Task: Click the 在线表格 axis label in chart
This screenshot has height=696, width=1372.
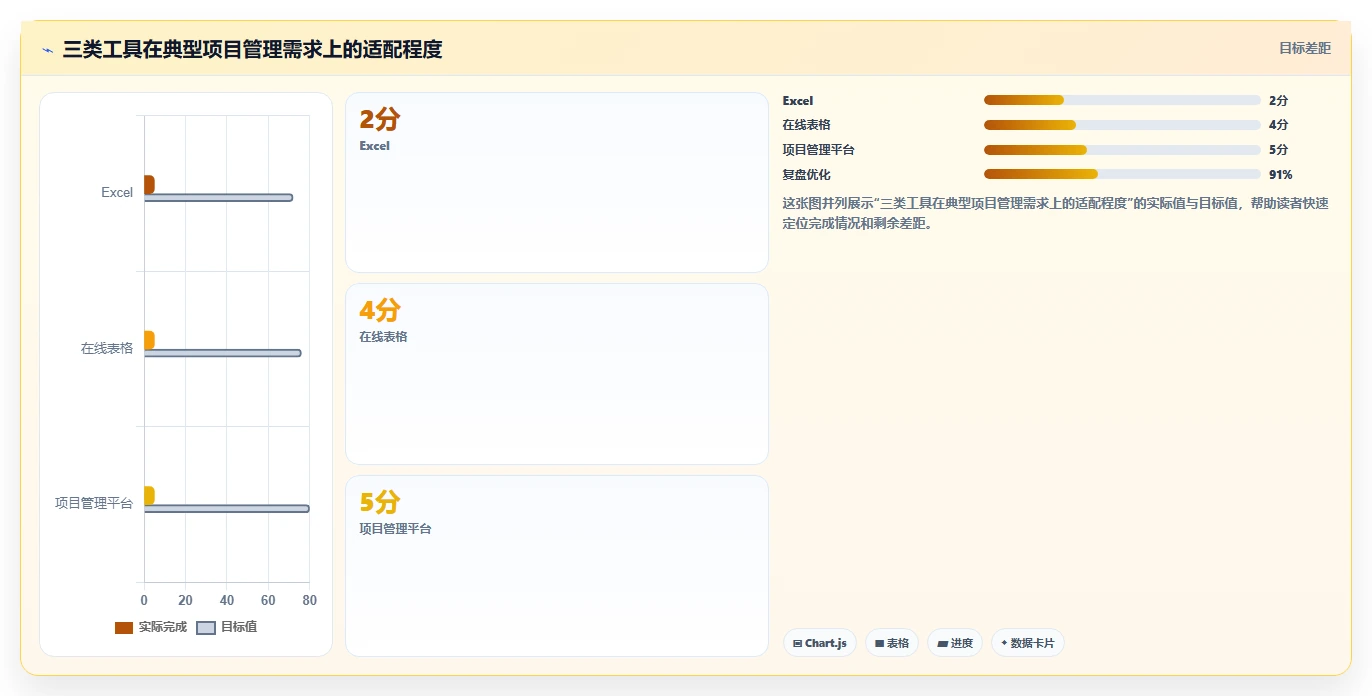Action: point(107,348)
